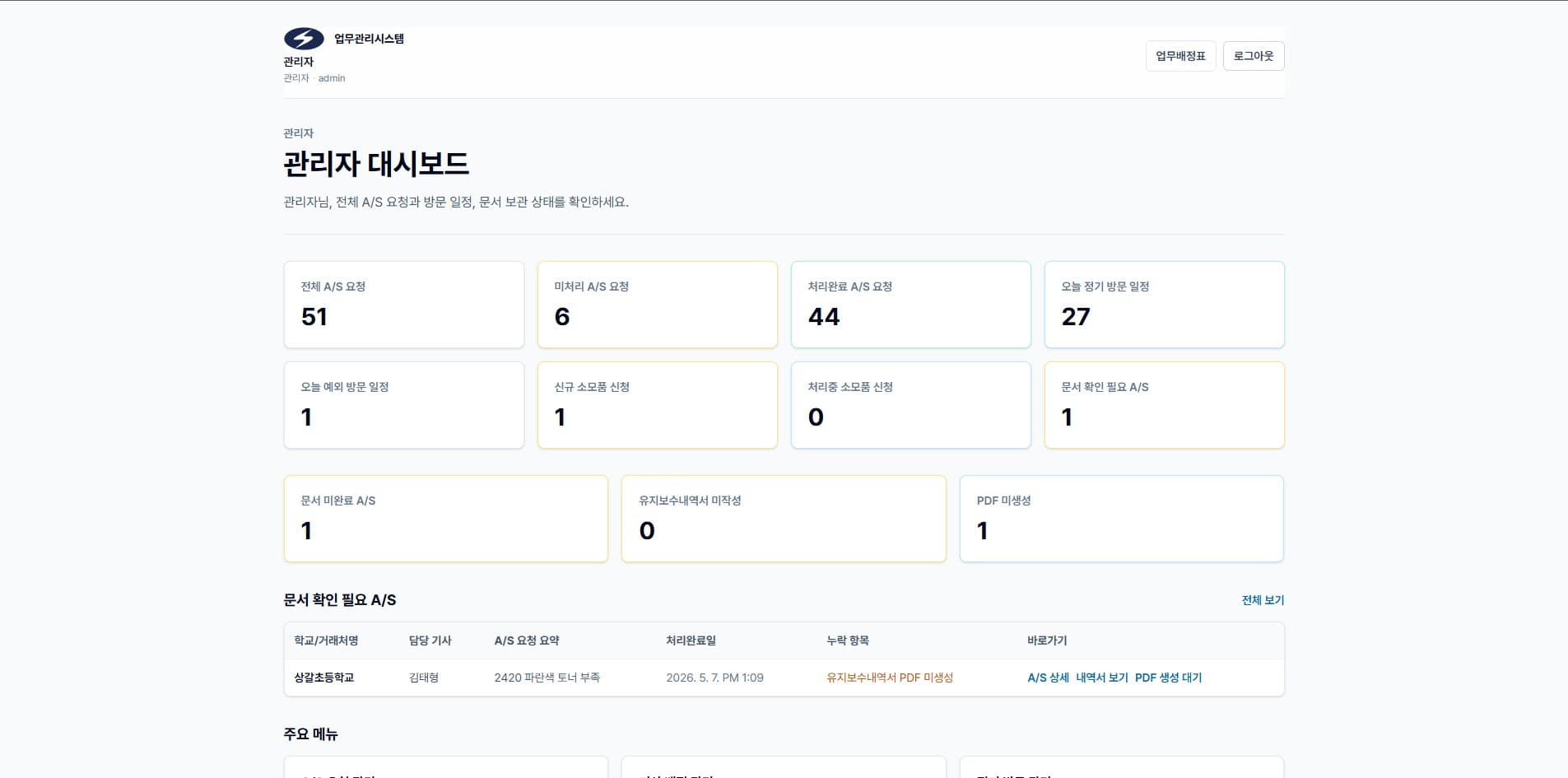Open the 미처리 A/S 요청 card
The height and width of the screenshot is (778, 1568).
pyautogui.click(x=658, y=305)
